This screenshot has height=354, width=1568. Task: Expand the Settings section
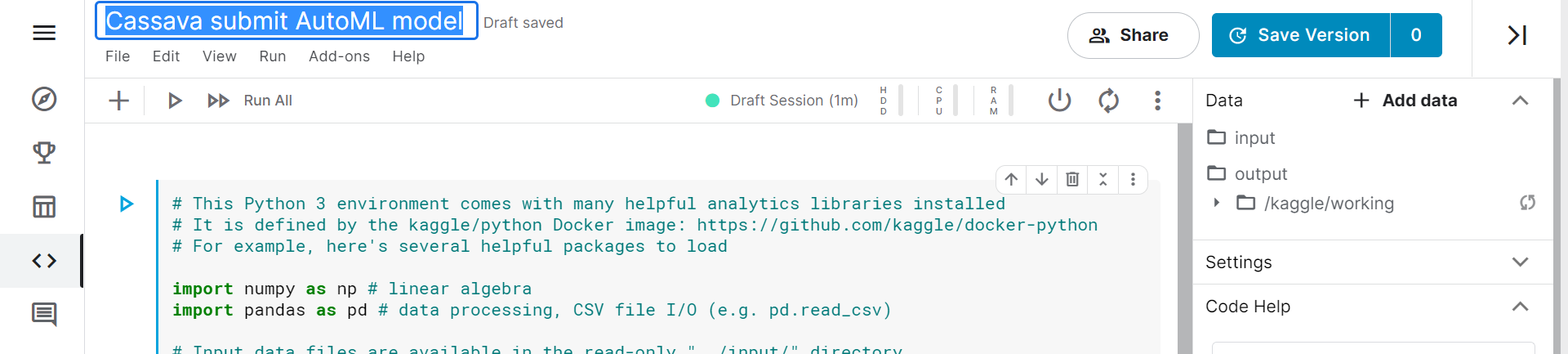(x=1520, y=262)
